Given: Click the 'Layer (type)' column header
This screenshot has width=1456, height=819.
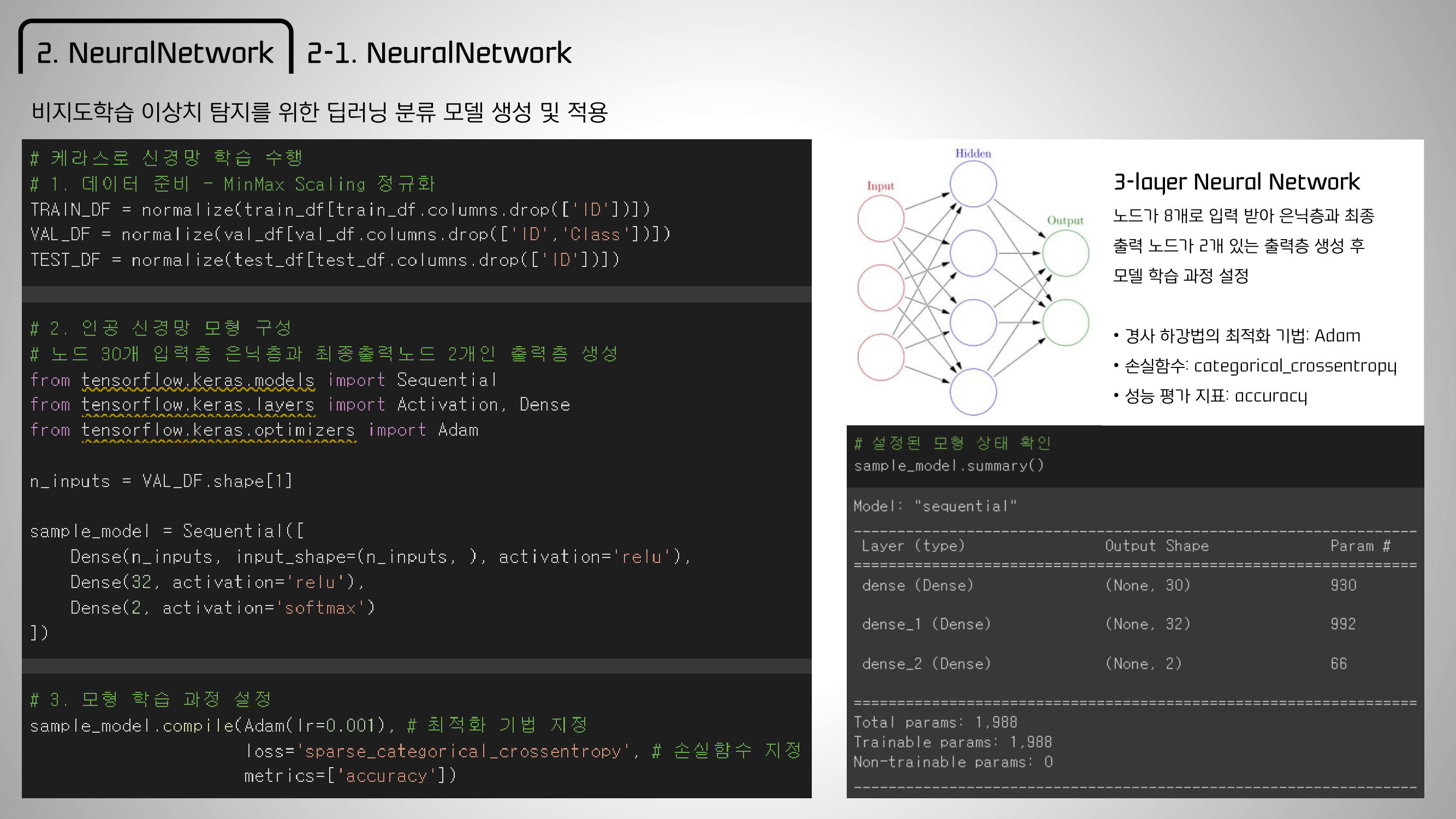Looking at the screenshot, I should tap(913, 545).
